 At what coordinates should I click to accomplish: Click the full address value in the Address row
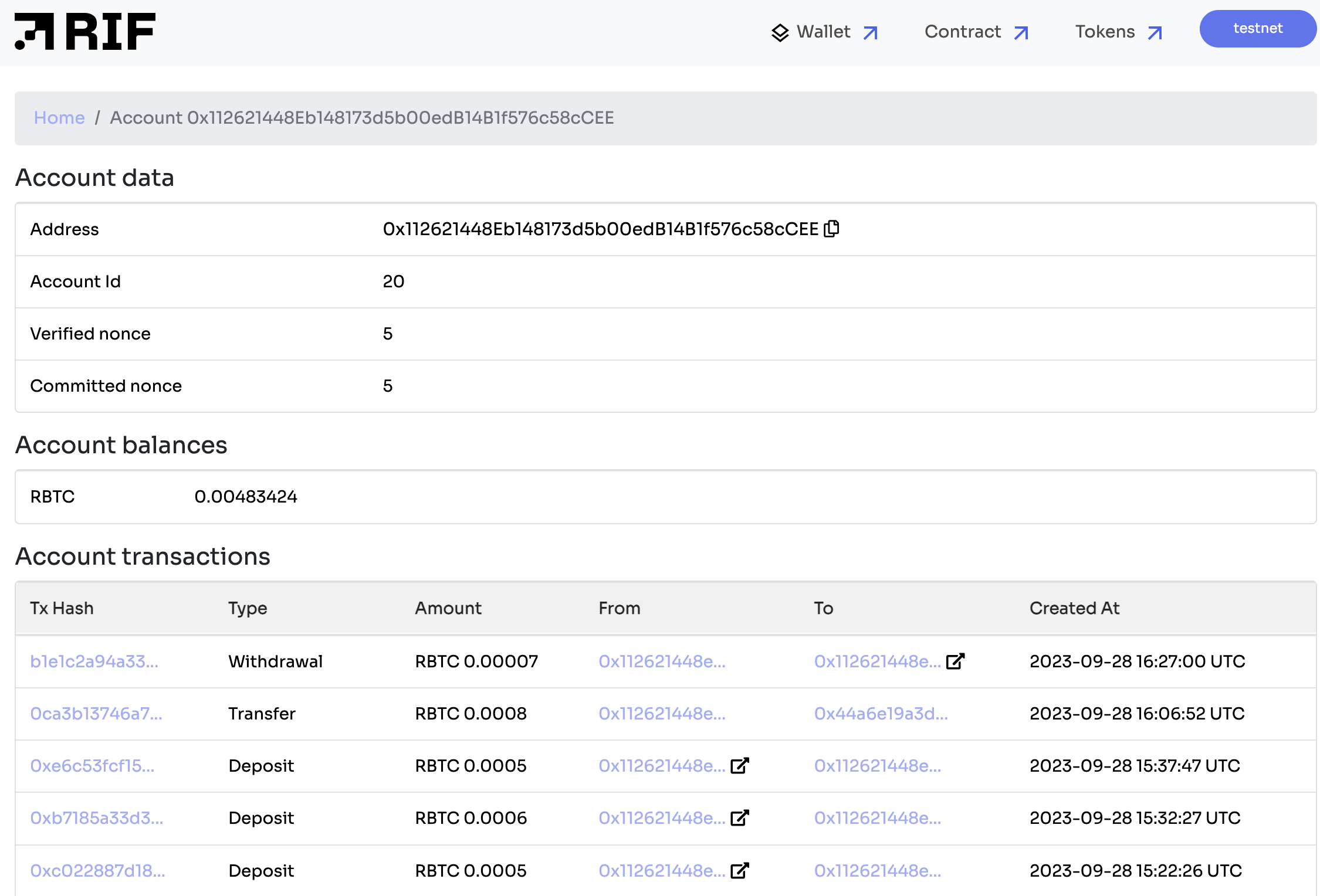[x=600, y=229]
